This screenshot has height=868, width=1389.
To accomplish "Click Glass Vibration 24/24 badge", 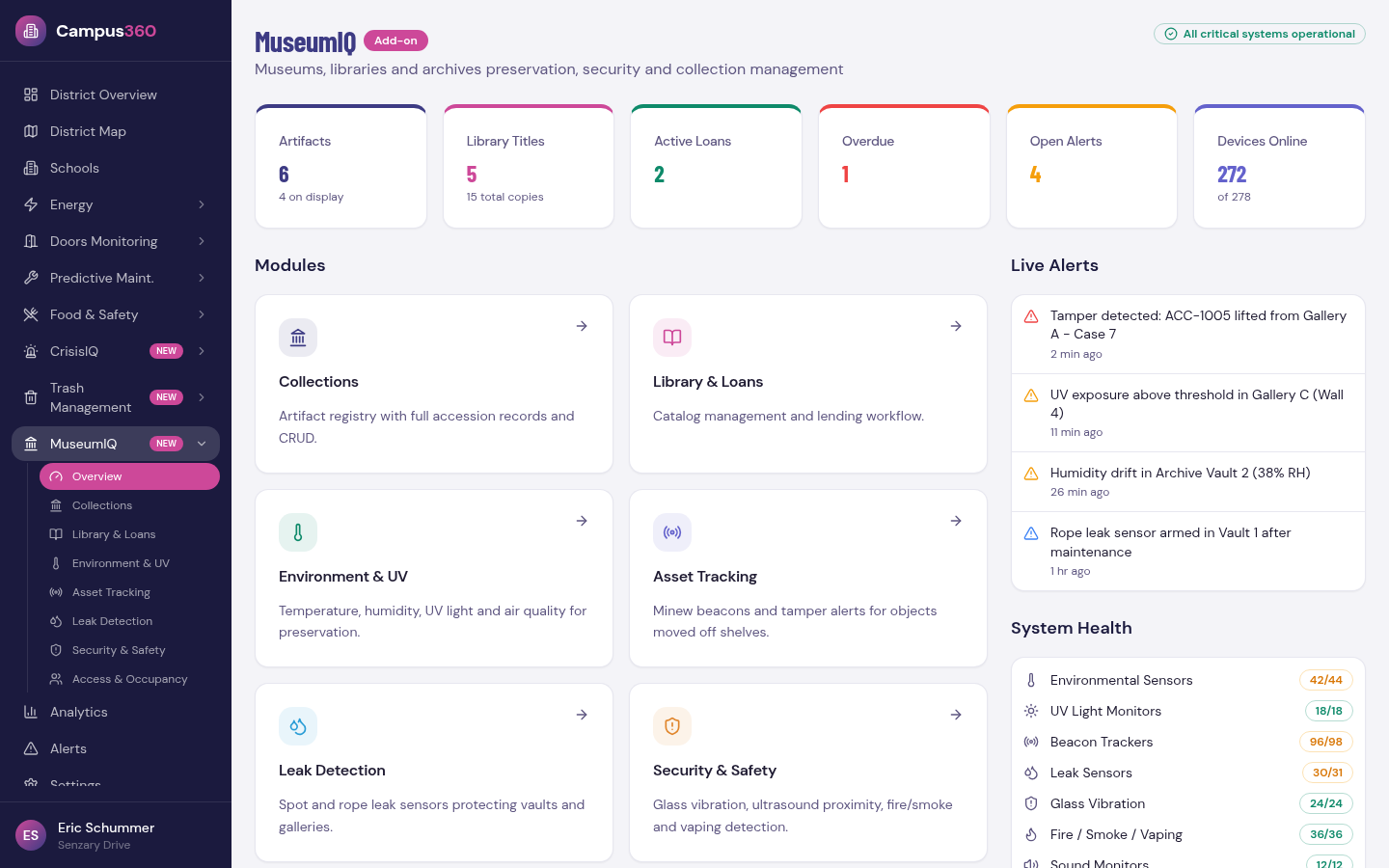I will click(x=1326, y=803).
